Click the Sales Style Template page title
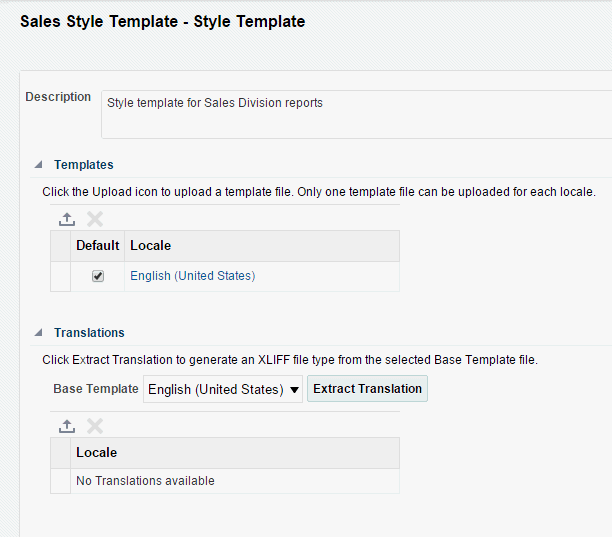The width and height of the screenshot is (612, 537). pyautogui.click(x=163, y=21)
